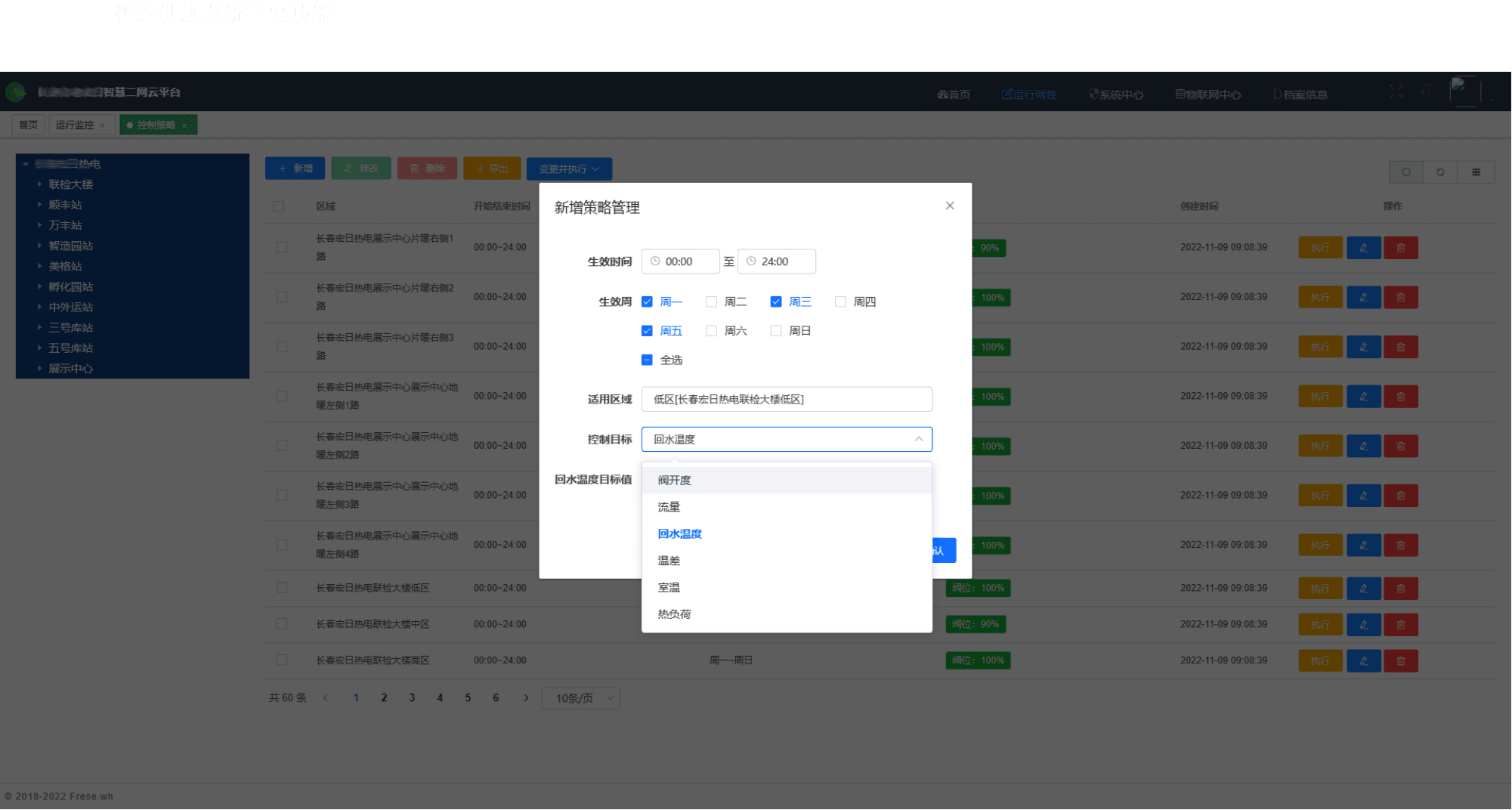
Task: Select 阀开度 from the dropdown list
Action: (787, 480)
